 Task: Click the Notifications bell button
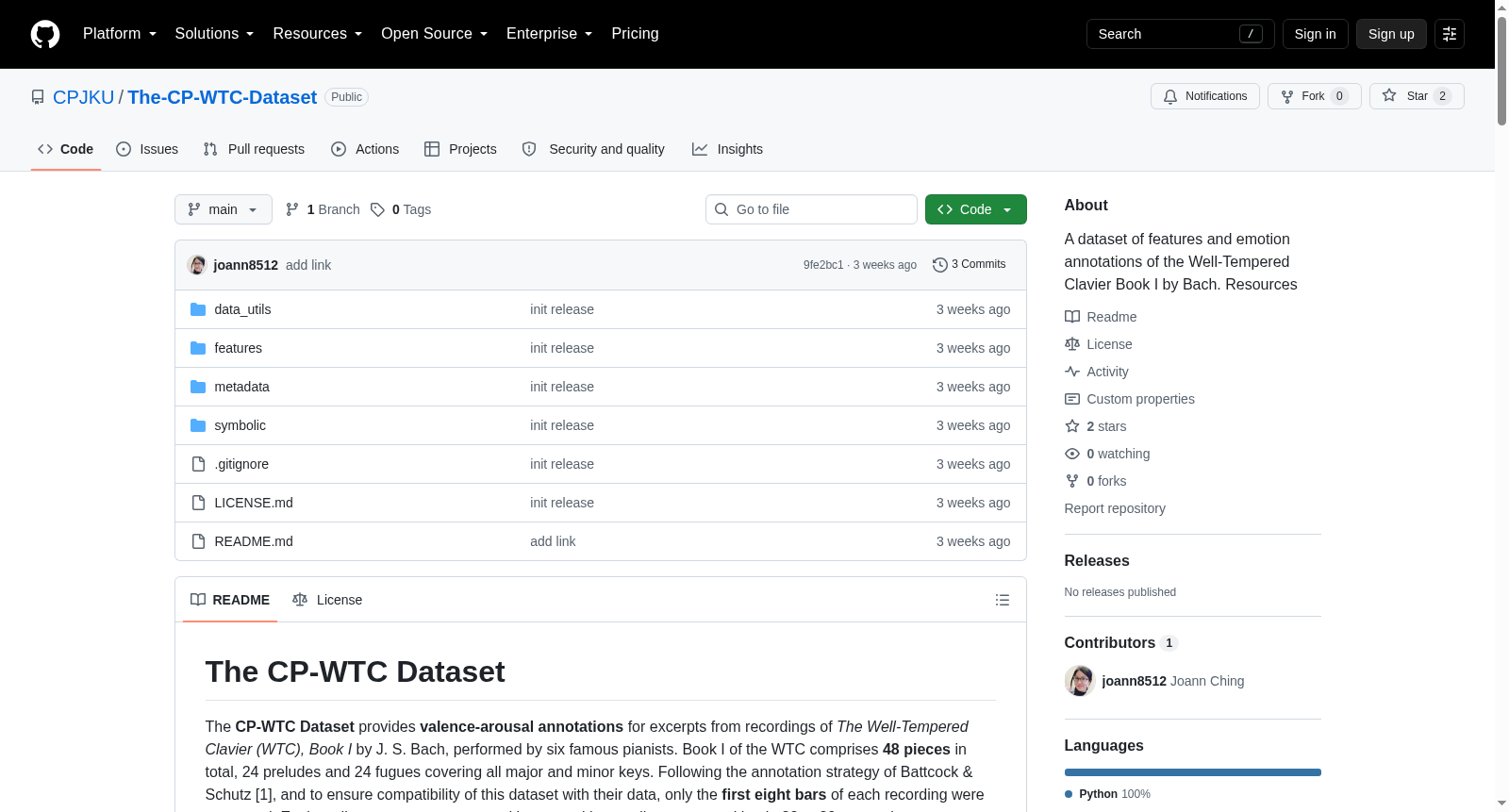tap(1204, 96)
